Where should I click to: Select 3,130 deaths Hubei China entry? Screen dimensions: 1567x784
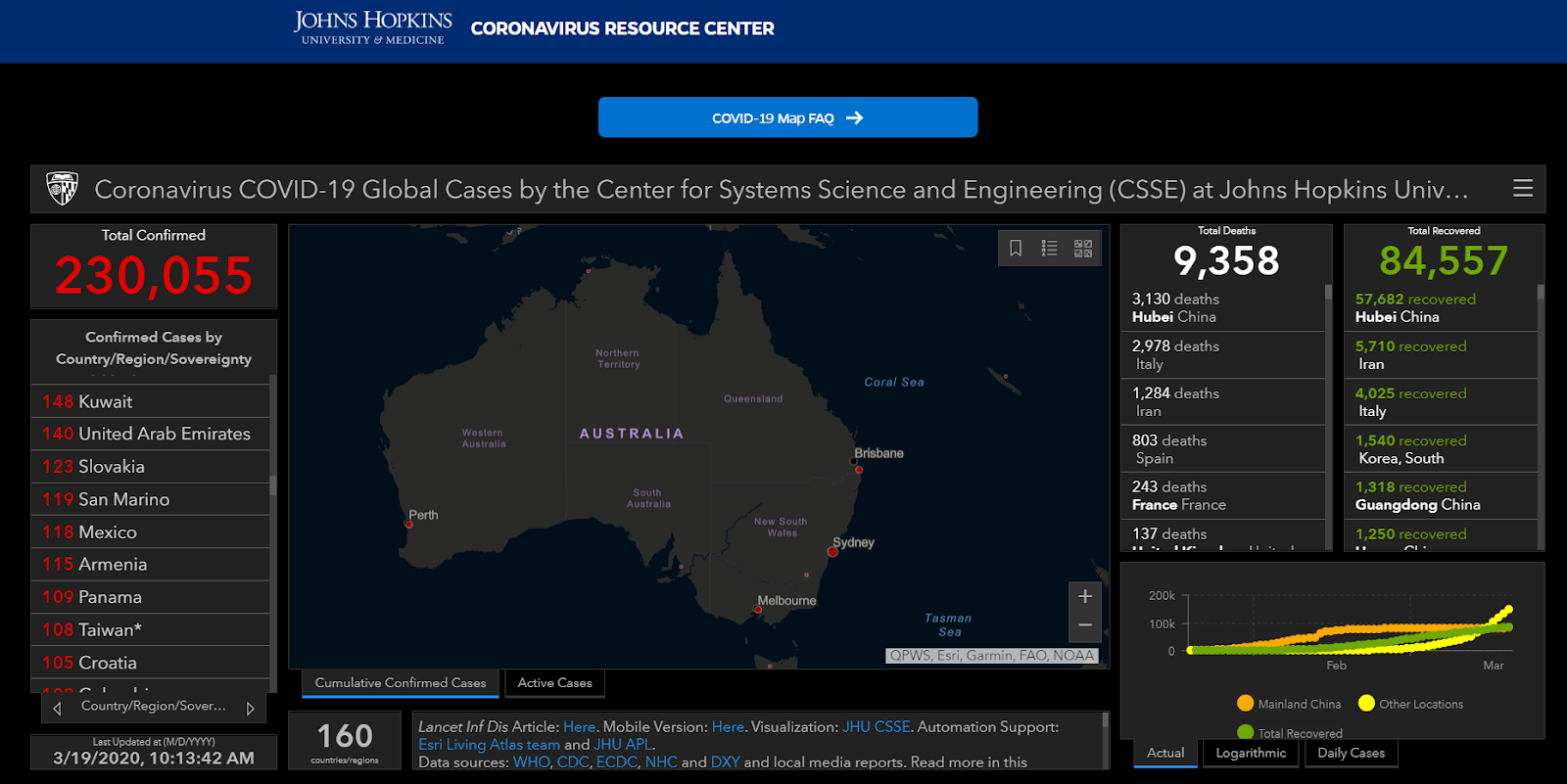pos(1222,307)
